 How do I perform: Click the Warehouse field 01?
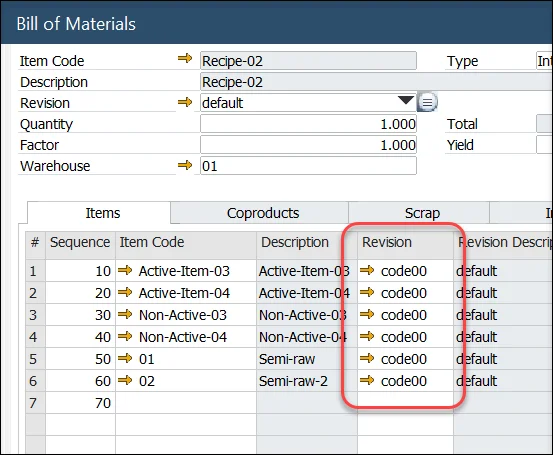point(308,166)
